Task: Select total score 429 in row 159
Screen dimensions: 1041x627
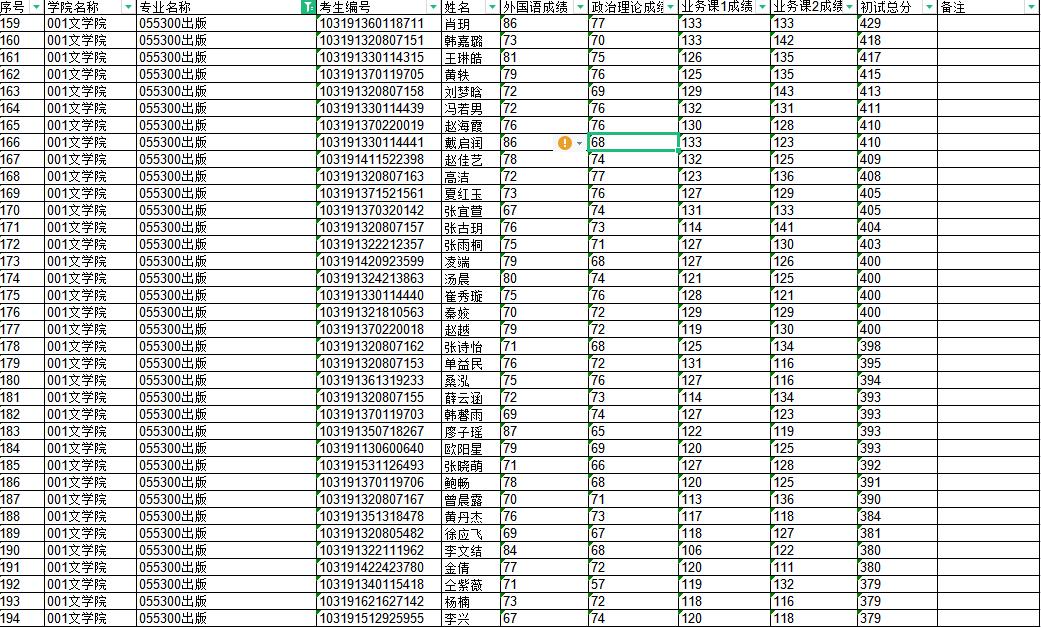Action: (897, 24)
